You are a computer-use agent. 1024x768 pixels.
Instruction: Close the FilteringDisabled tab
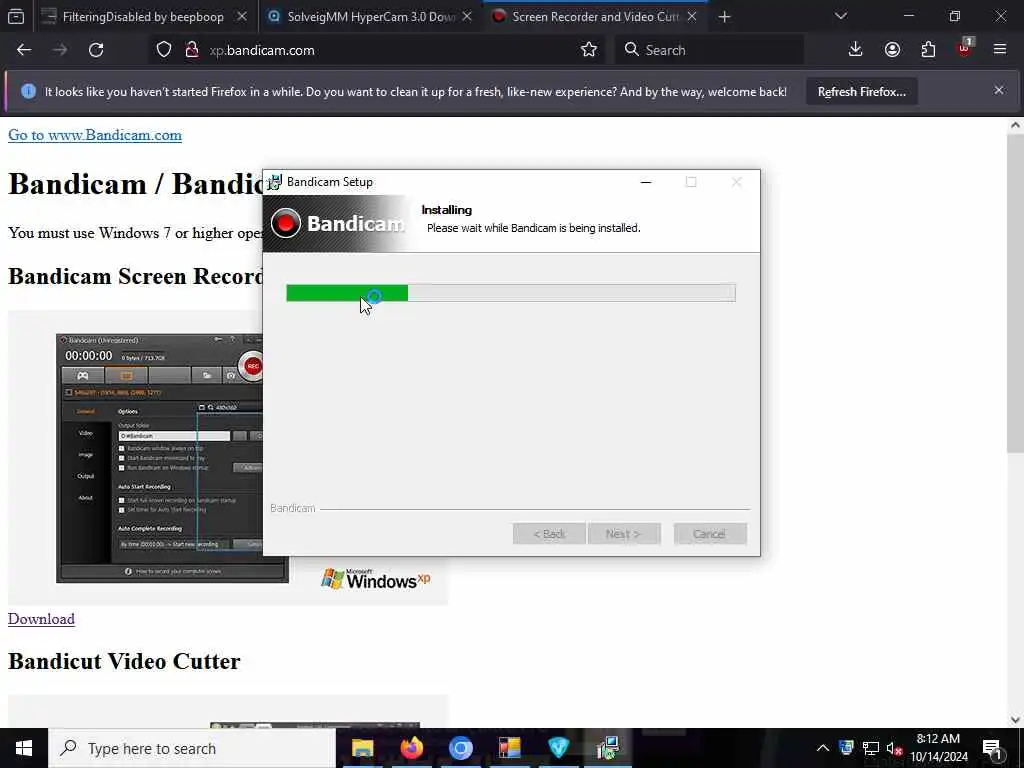(x=242, y=17)
